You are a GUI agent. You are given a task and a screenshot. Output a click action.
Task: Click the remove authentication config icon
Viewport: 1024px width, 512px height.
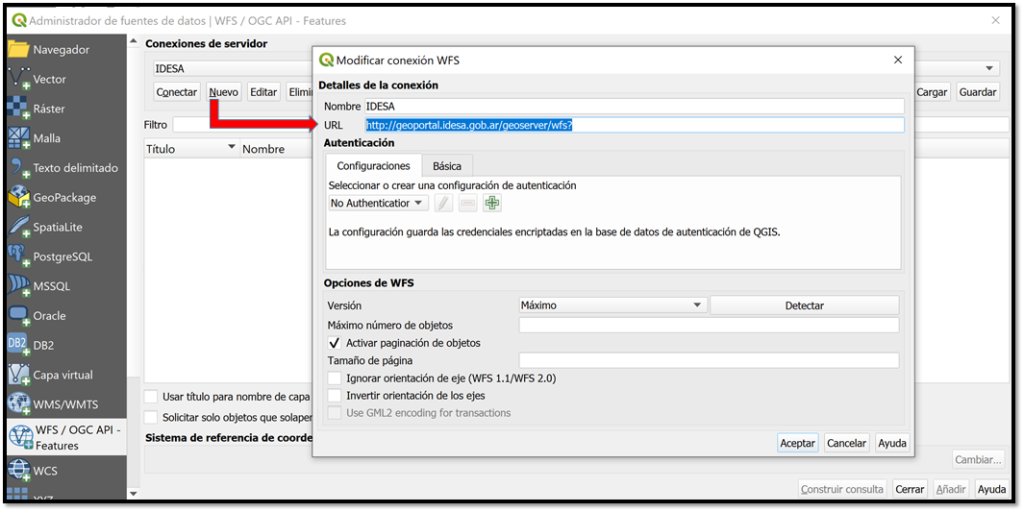468,203
